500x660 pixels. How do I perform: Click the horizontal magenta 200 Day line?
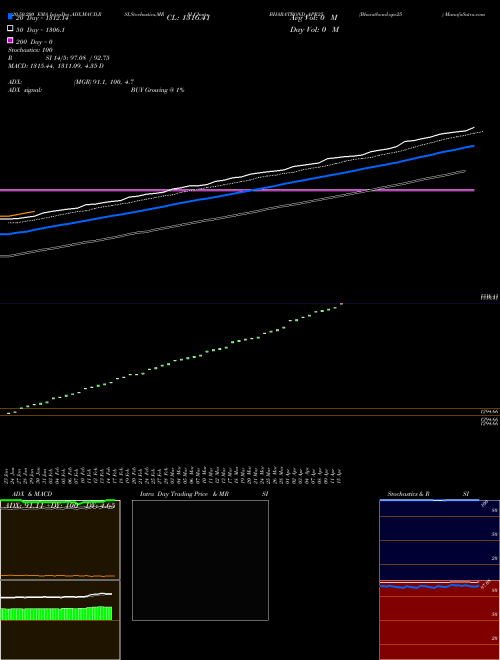[x=237, y=190]
